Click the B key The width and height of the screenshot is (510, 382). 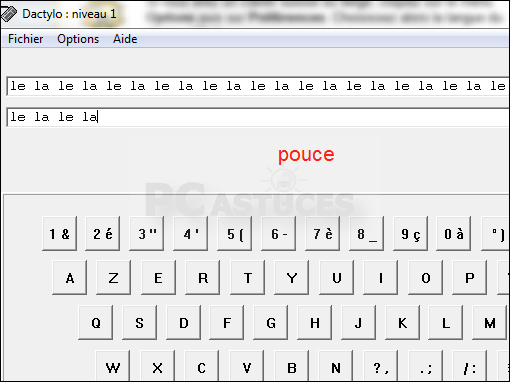292,366
